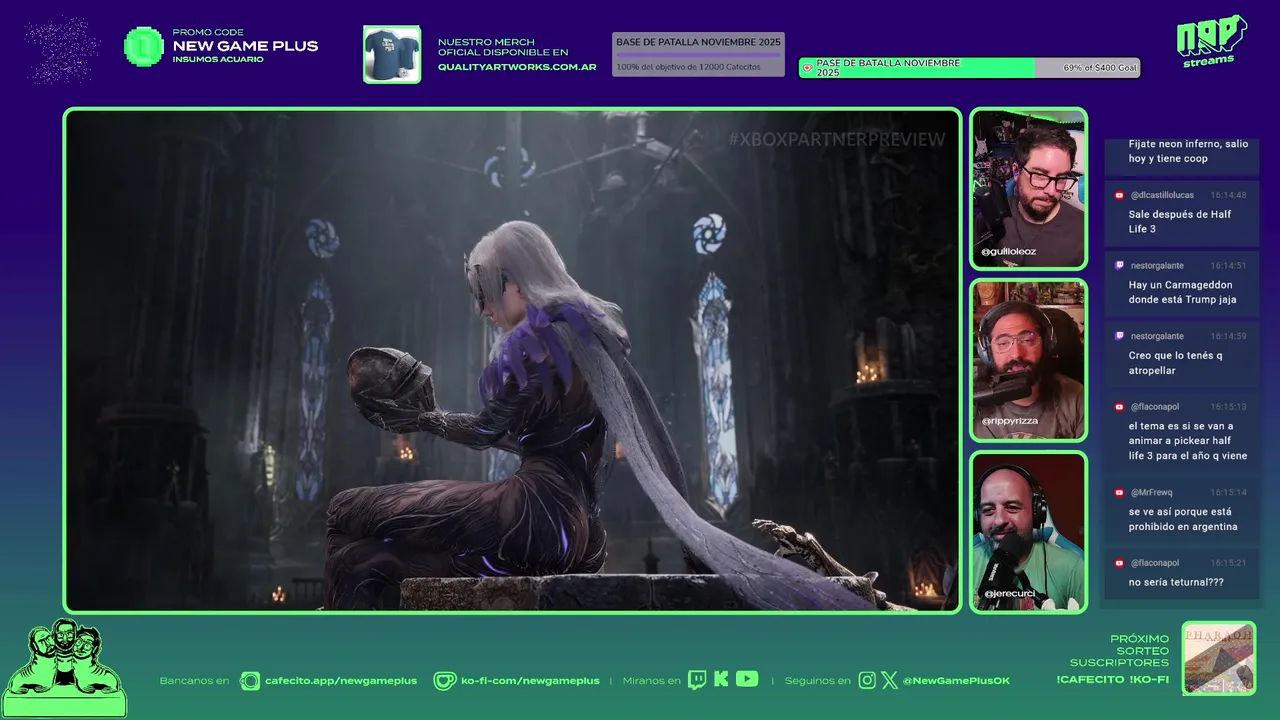This screenshot has width=1280, height=720.
Task: Click the 'prohibido en argentina' chat message
Action: (1183, 519)
